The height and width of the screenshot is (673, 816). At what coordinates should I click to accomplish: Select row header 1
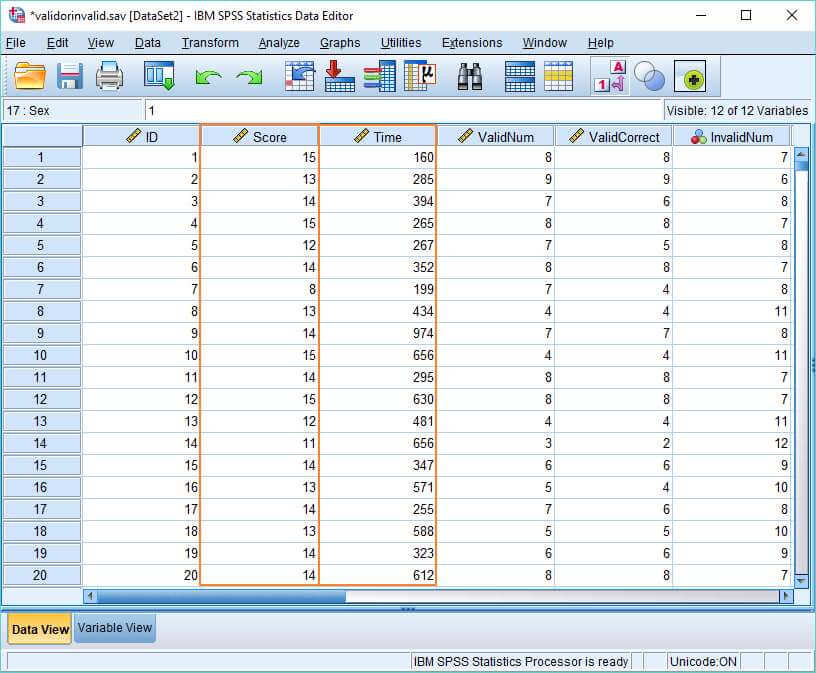(41, 157)
